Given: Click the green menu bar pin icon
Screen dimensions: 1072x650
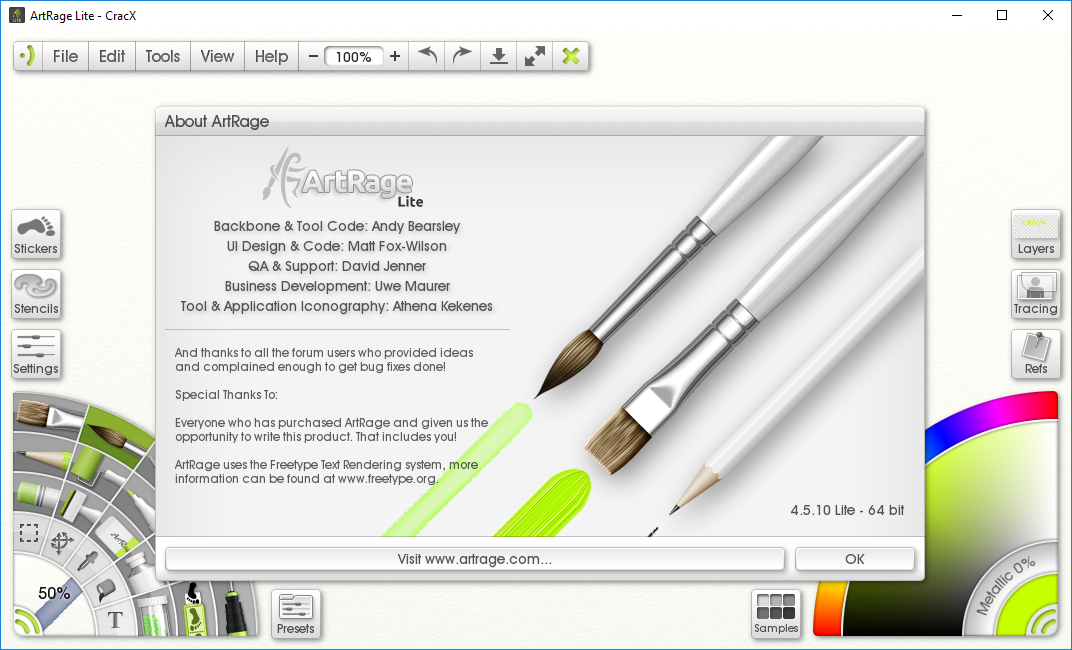Looking at the screenshot, I should (28, 56).
